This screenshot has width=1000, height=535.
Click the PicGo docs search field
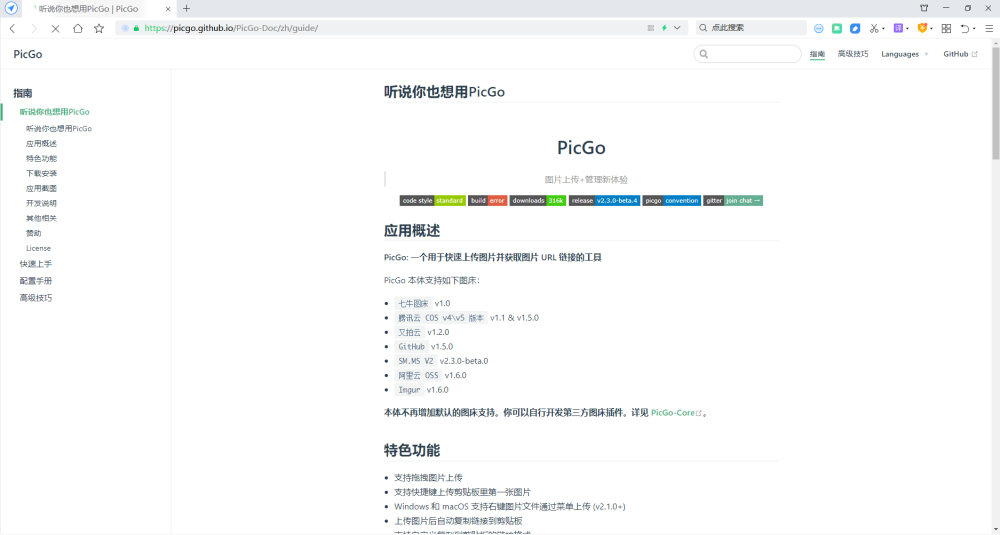[747, 54]
